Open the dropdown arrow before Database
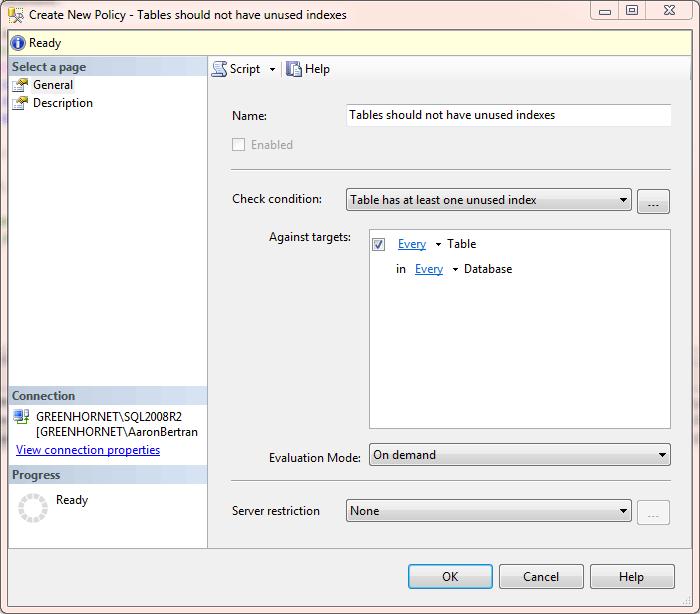Viewport: 700px width, 614px height. click(455, 269)
